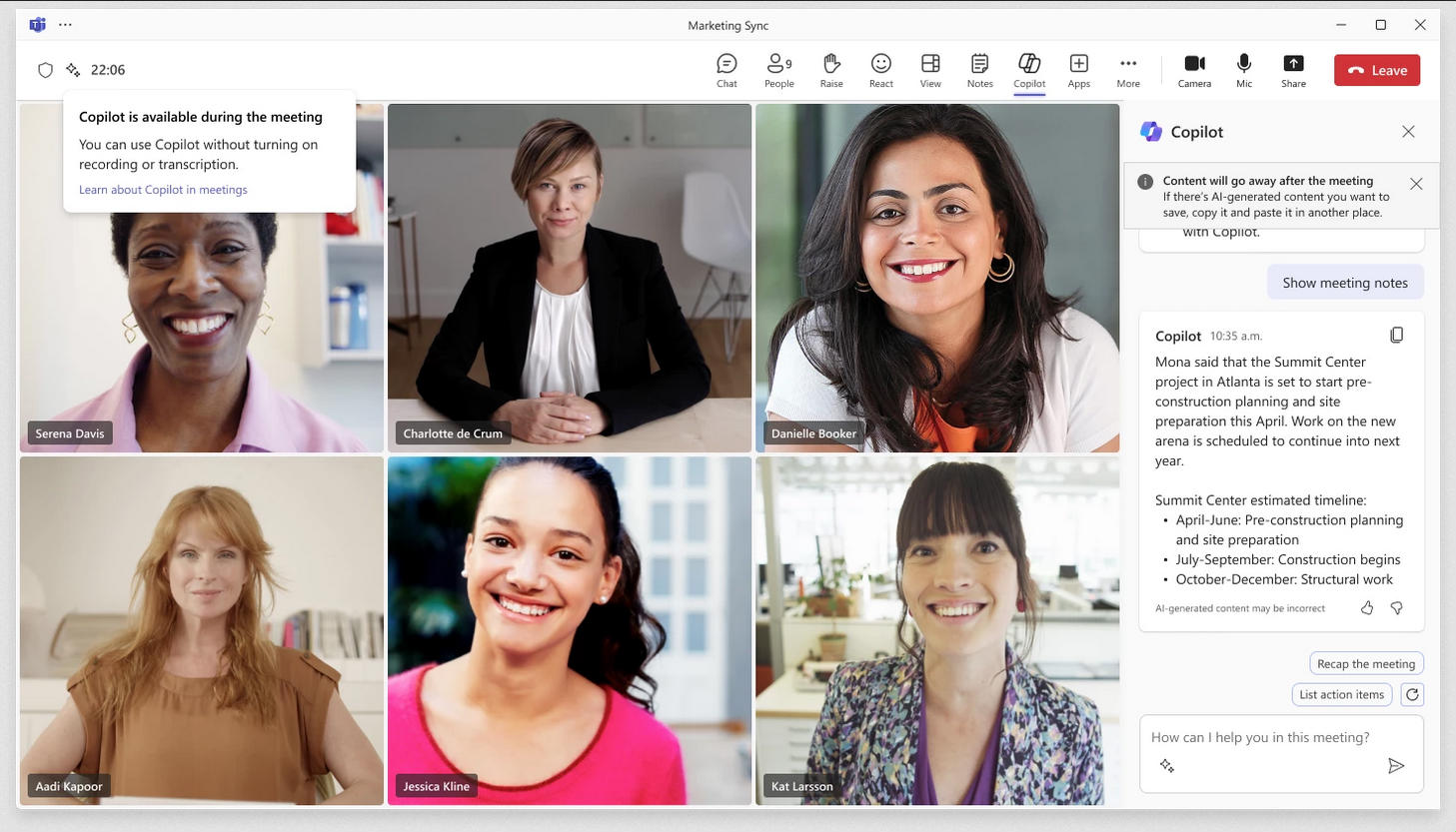The width and height of the screenshot is (1456, 832).
Task: Open the Apps menu
Action: [x=1078, y=70]
